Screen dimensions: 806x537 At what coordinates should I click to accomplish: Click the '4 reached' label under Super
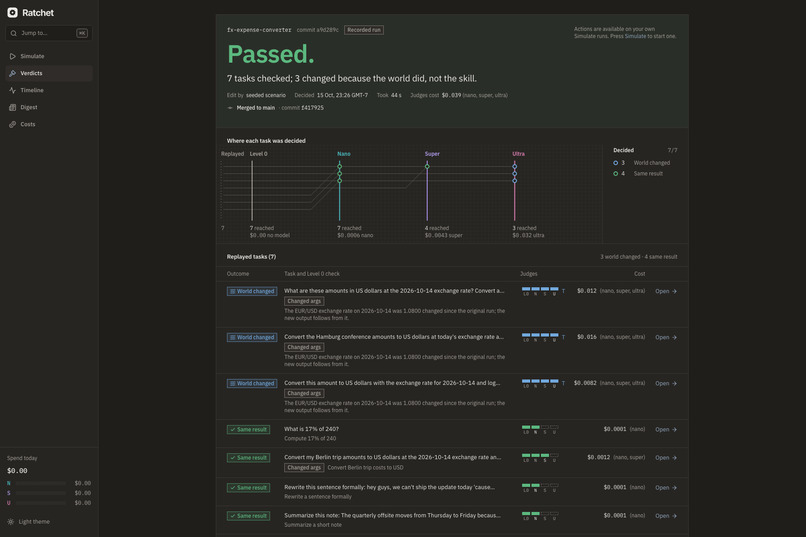[x=437, y=228]
